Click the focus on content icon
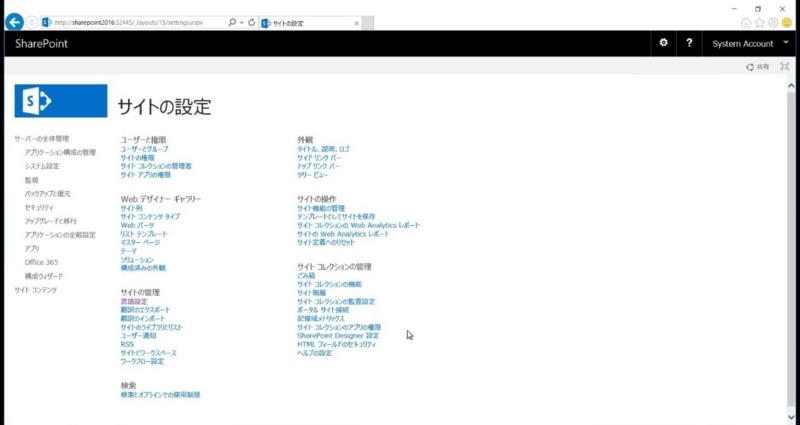800x425 pixels. point(785,67)
